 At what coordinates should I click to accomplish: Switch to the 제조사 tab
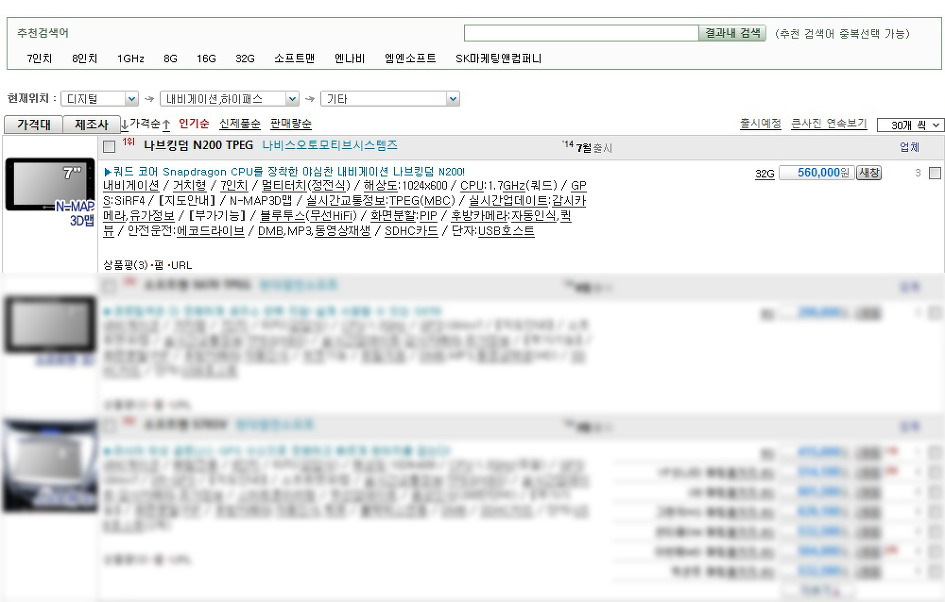pos(92,124)
